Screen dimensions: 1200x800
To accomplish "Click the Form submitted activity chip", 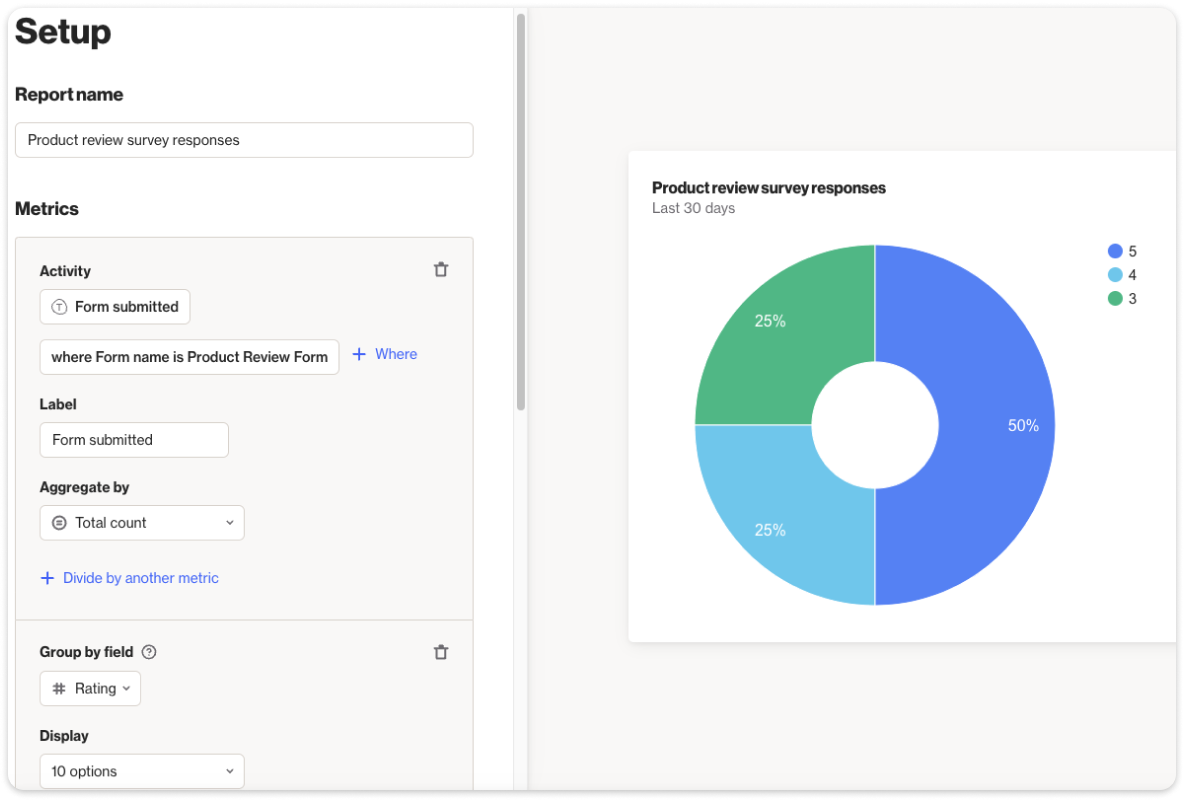I will [115, 307].
